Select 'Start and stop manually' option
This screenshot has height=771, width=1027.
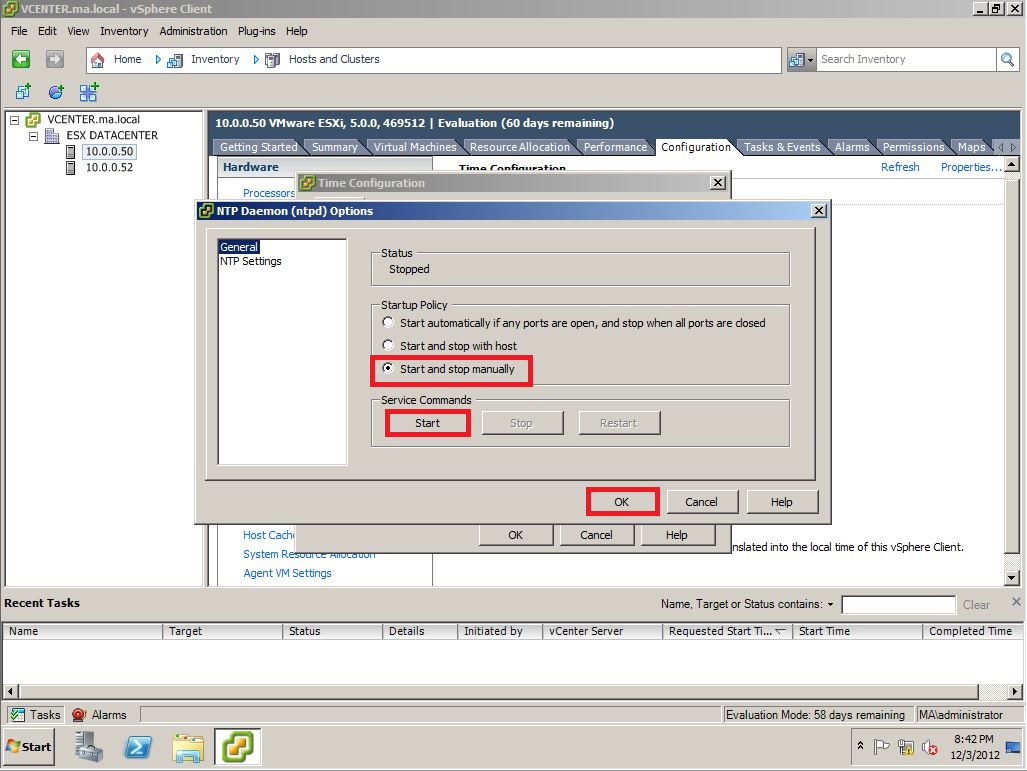pyautogui.click(x=388, y=368)
